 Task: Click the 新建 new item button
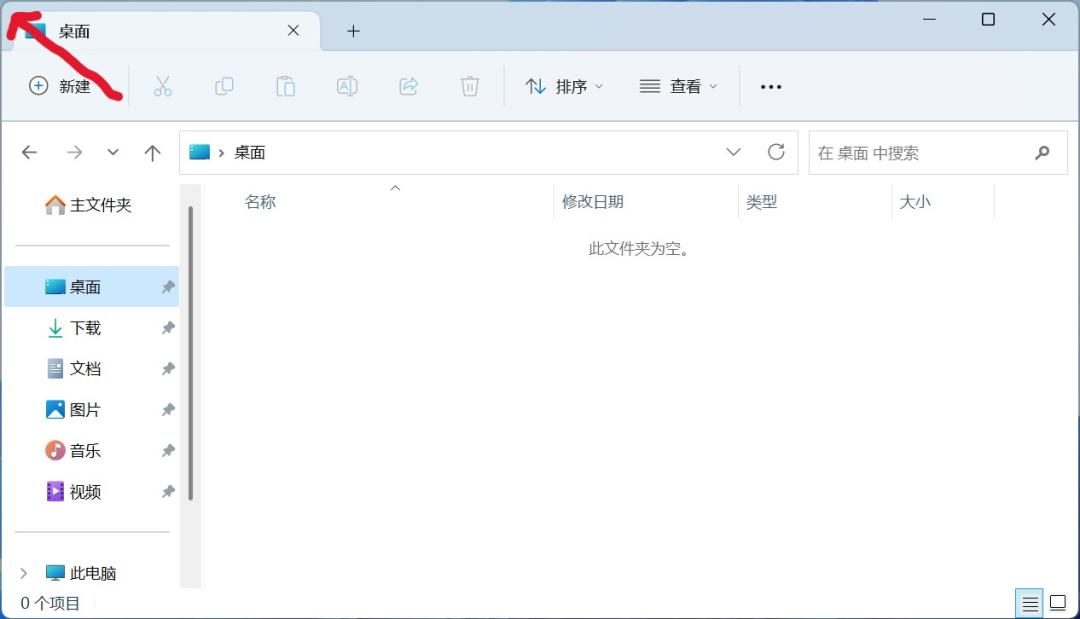point(60,86)
